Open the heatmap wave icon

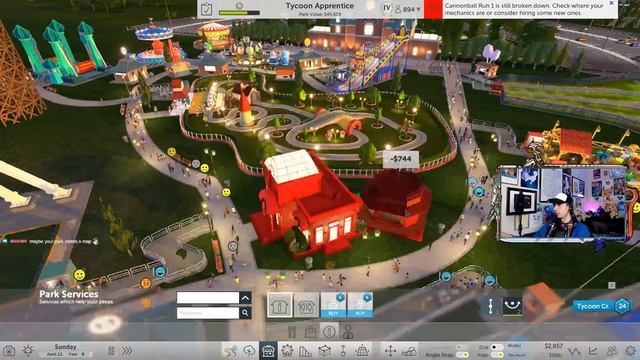tap(574, 351)
